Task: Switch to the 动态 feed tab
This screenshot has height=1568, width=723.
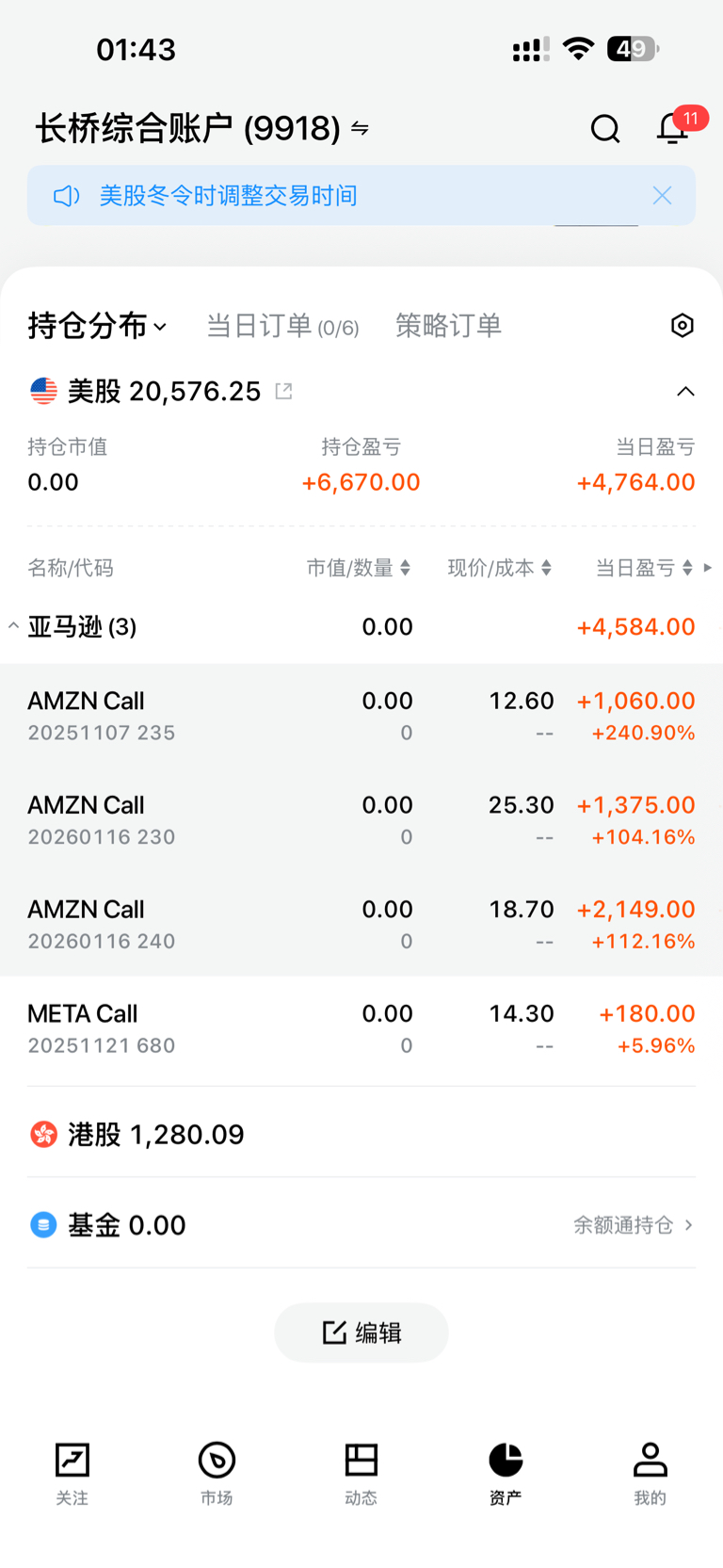Action: tap(361, 1474)
